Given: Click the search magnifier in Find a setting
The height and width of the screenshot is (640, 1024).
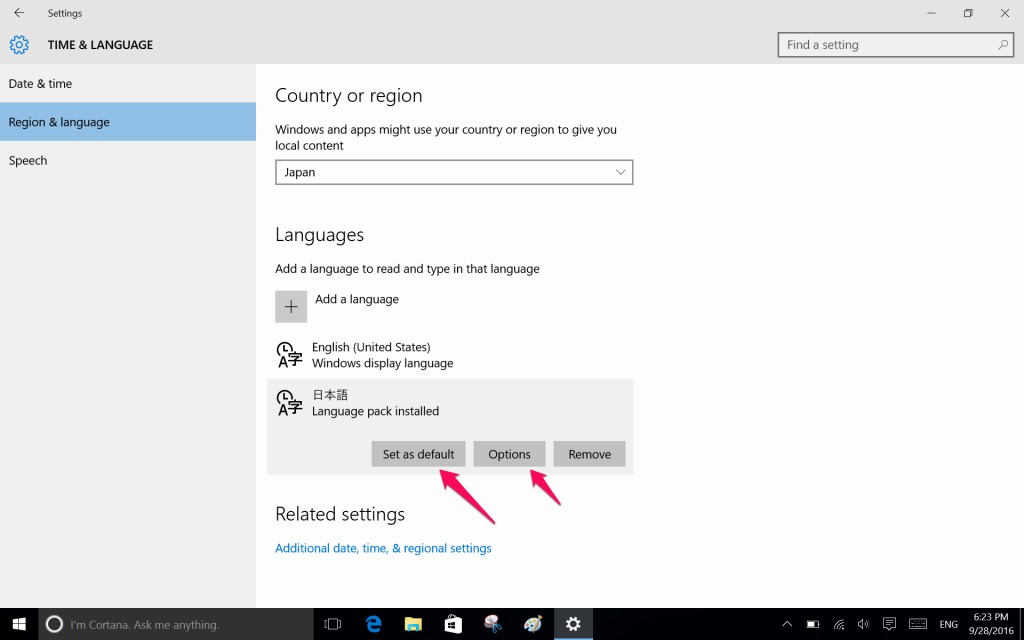Looking at the screenshot, I should click(x=1002, y=44).
